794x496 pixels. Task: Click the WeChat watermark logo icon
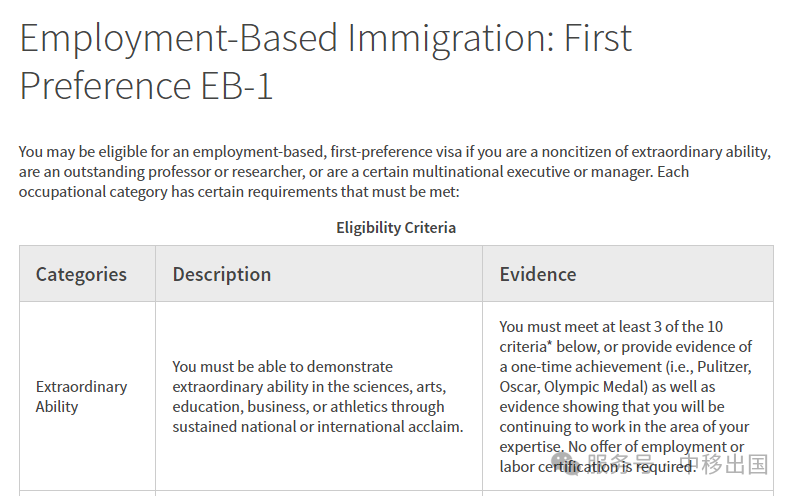pyautogui.click(x=565, y=464)
